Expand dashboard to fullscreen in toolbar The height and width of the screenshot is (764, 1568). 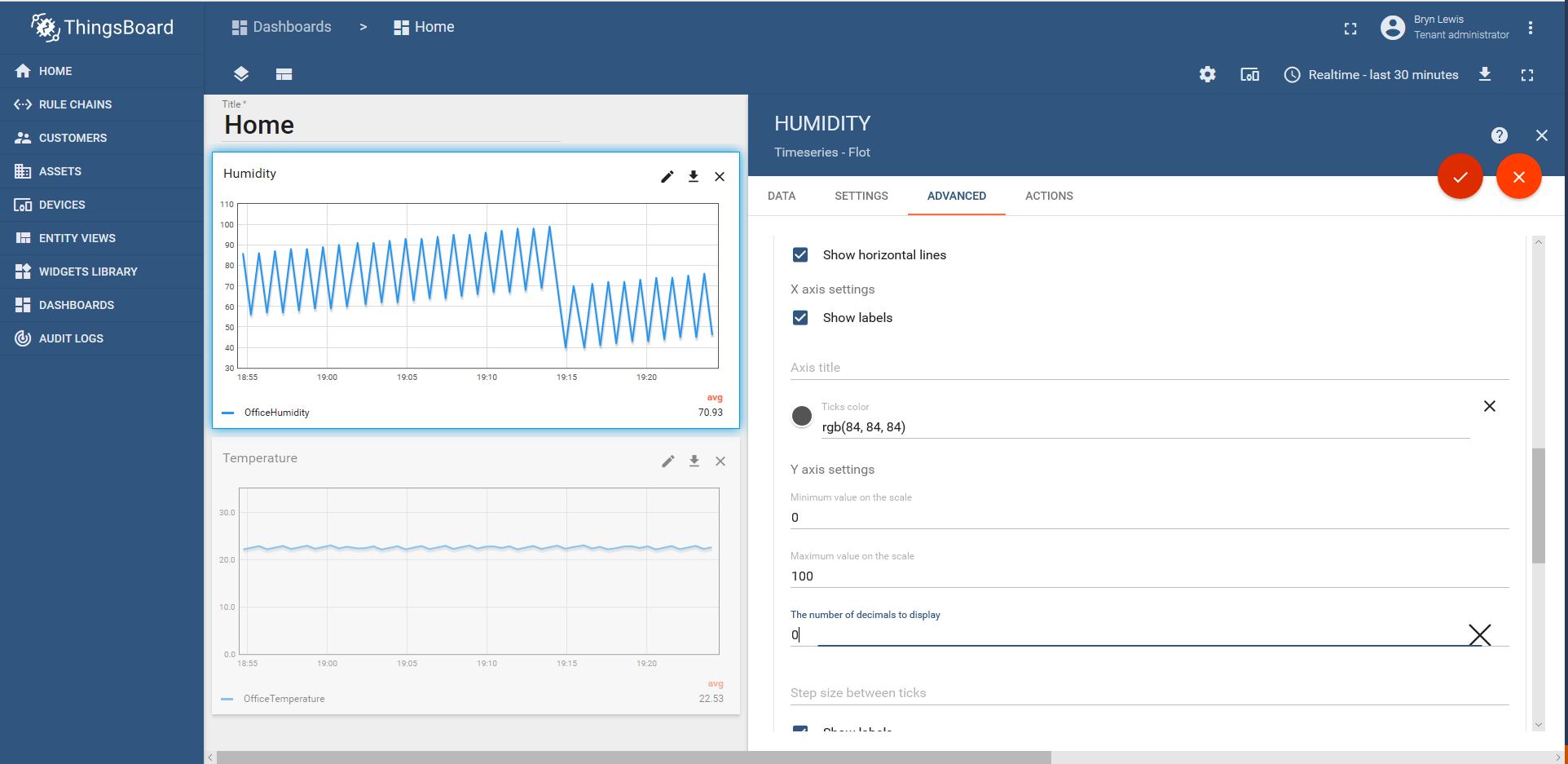click(x=1527, y=75)
